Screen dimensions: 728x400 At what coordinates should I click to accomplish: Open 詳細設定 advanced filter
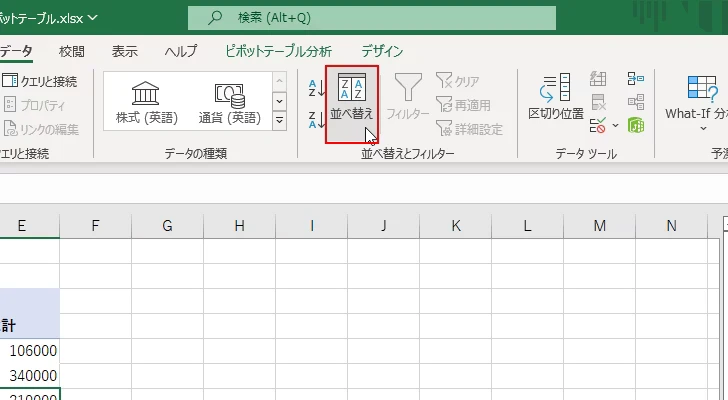pyautogui.click(x=469, y=129)
